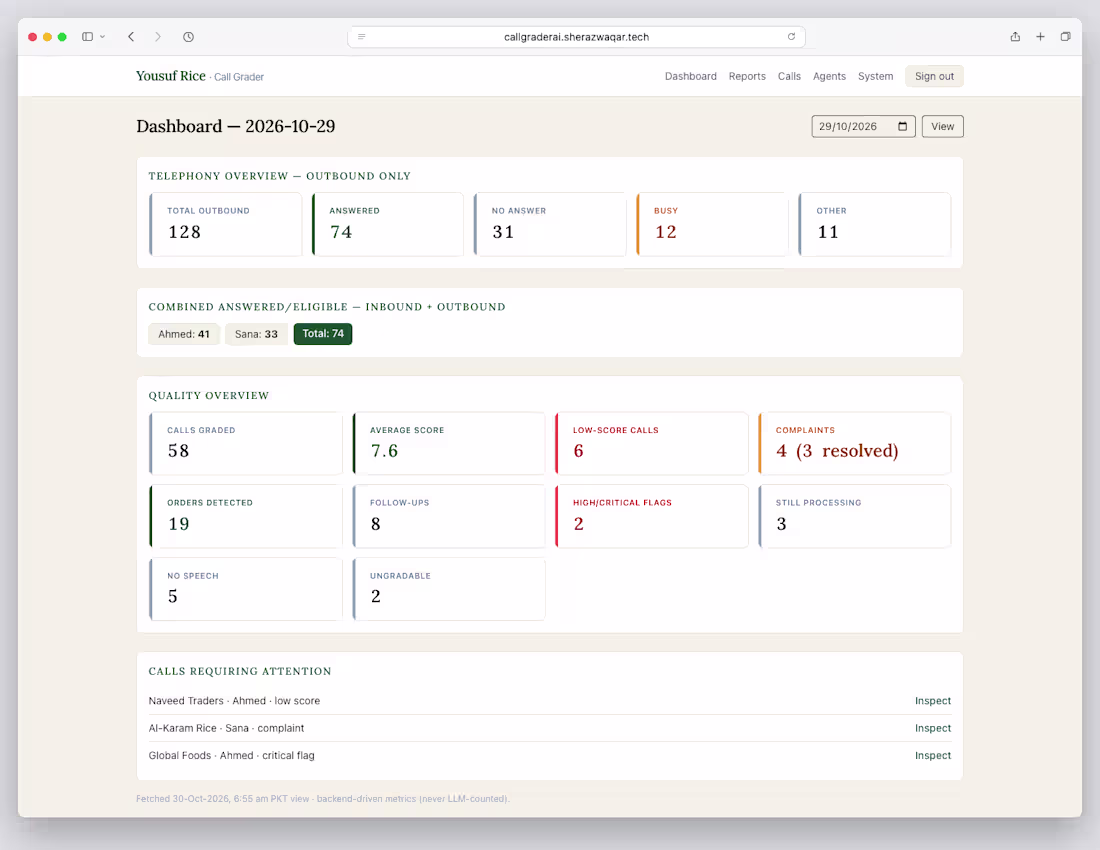Select the Busy 12 card
Screen dimensions: 1100x850
713,224
